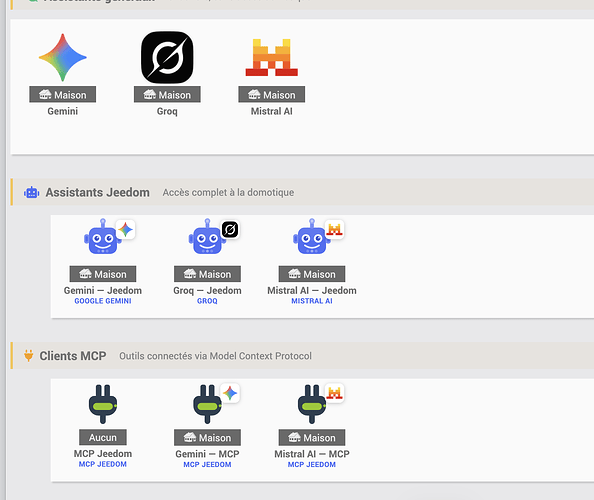Open the Mistral AI orange logo icon
Screen dimensions: 594x500
tap(272, 58)
